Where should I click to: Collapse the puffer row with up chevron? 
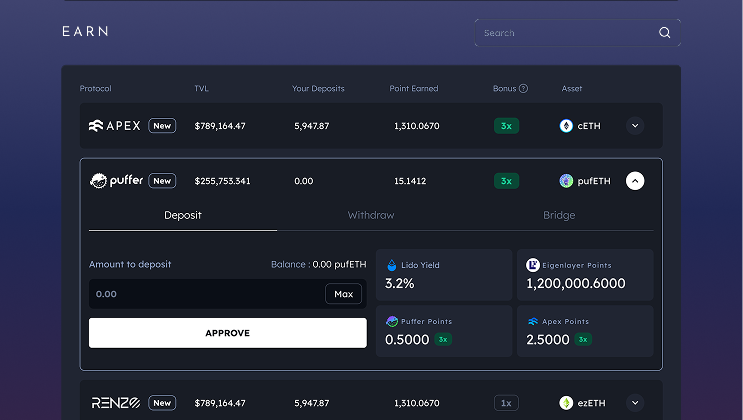635,181
